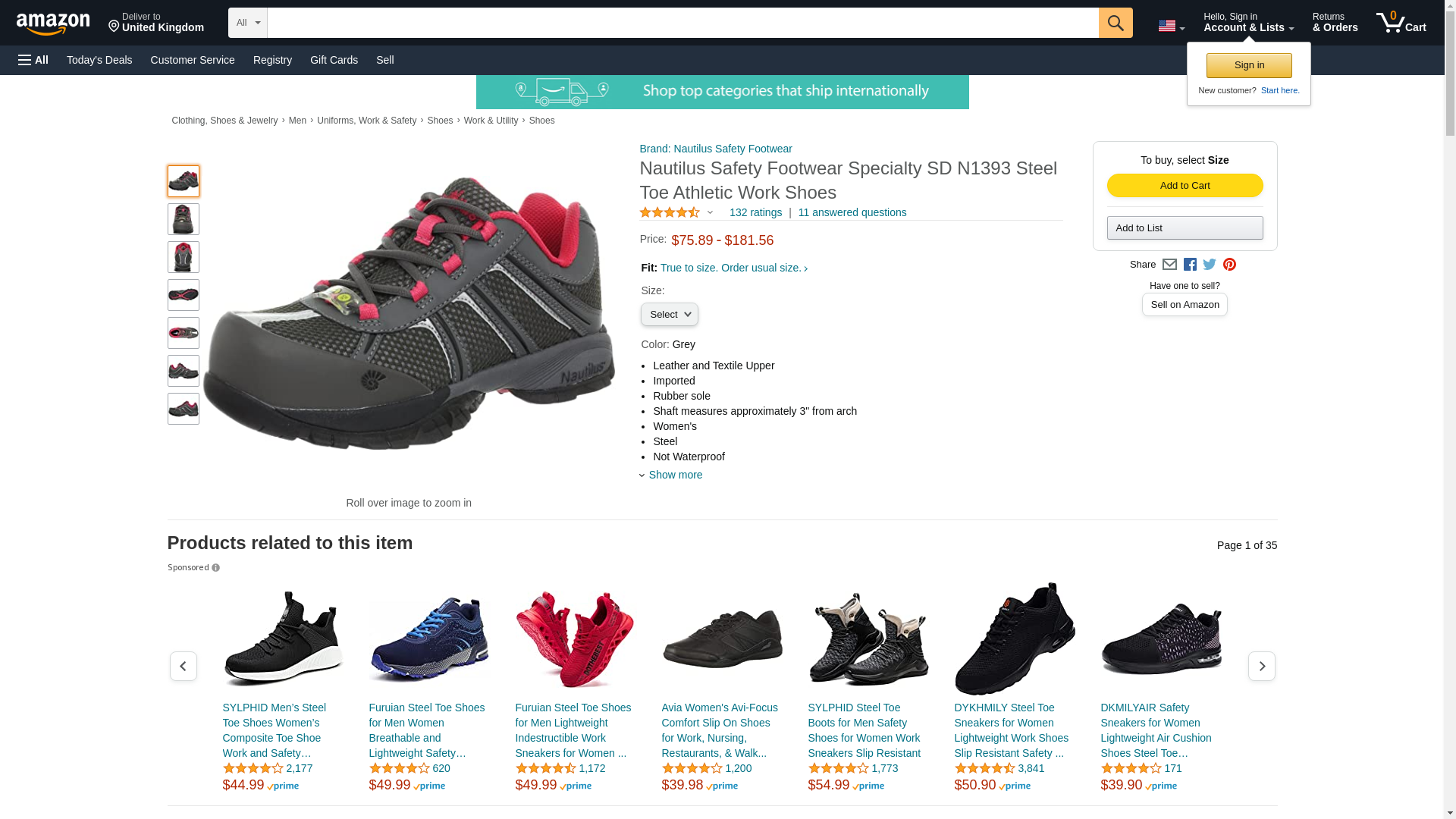
Task: Click the yellow Sign in button
Action: tap(1249, 65)
